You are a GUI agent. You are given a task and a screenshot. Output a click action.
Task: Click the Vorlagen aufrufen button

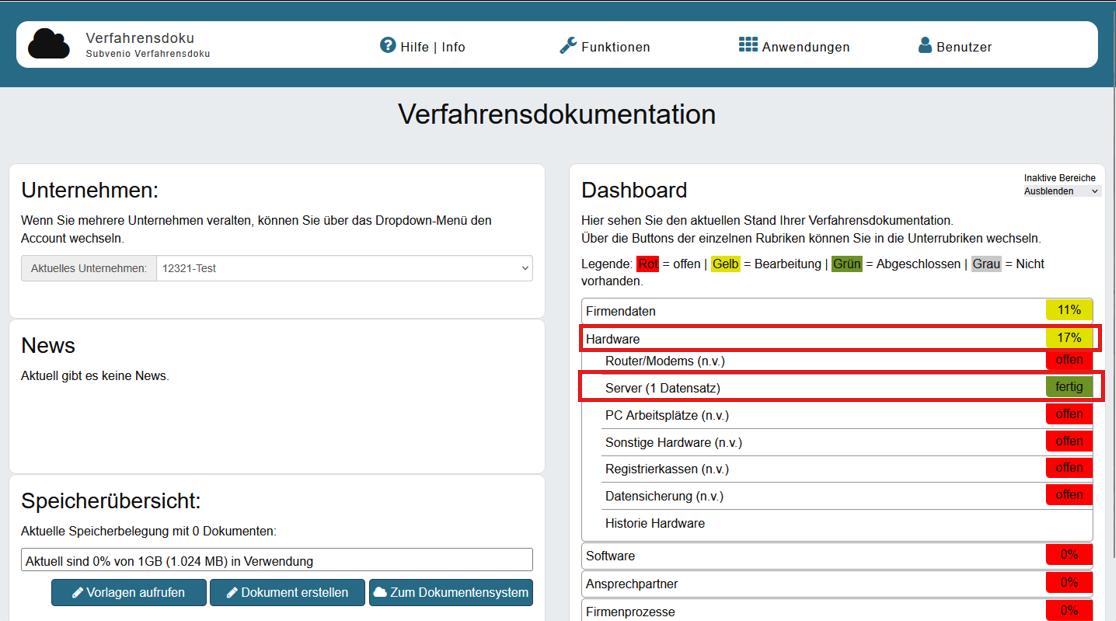[129, 593]
